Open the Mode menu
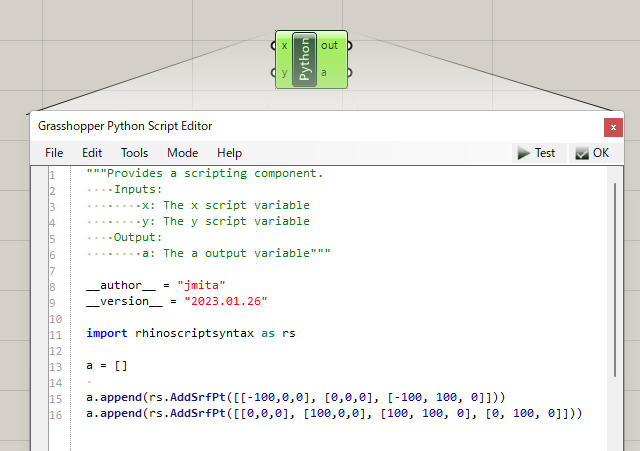The width and height of the screenshot is (640, 451). point(182,153)
